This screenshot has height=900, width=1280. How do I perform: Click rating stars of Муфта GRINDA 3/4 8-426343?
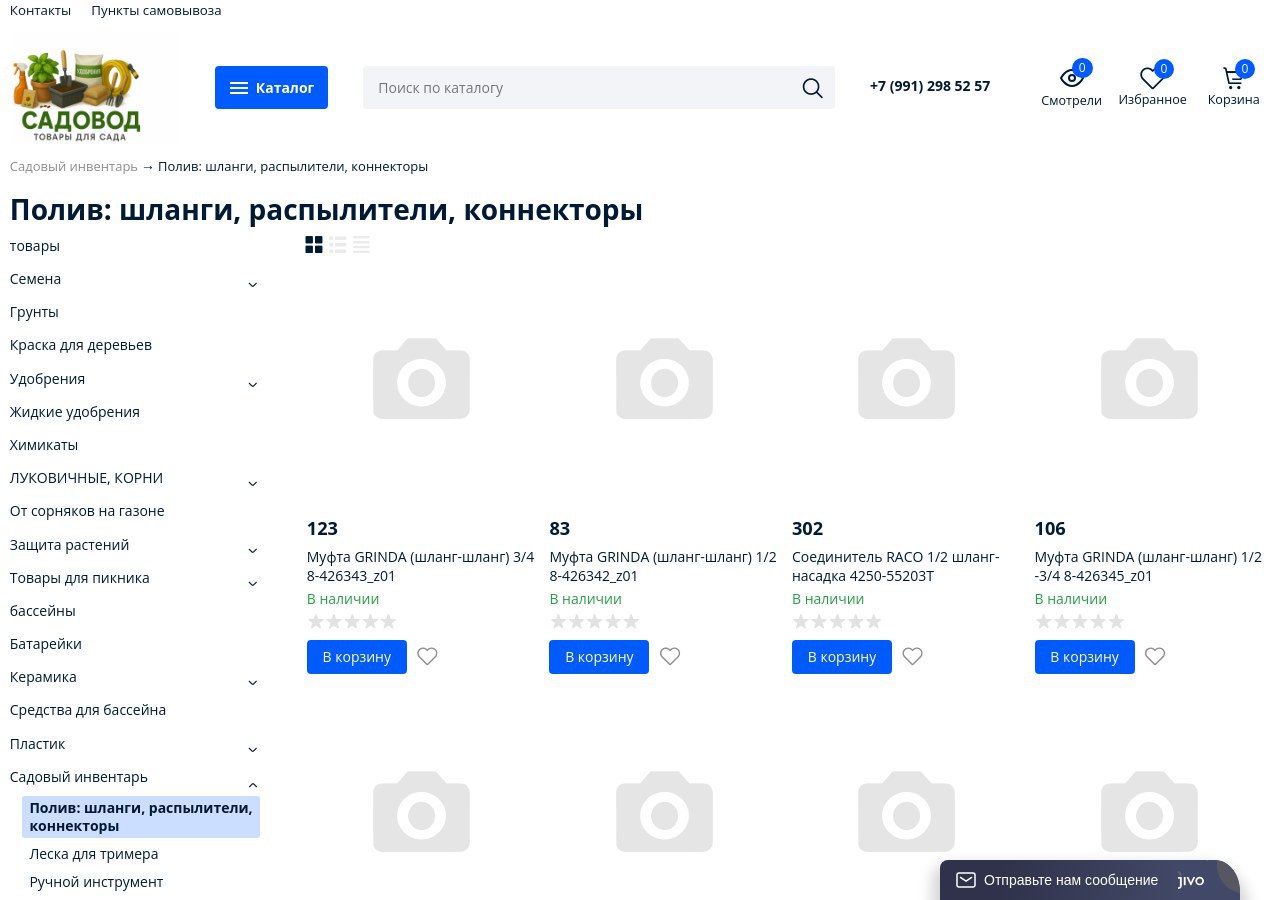pyautogui.click(x=352, y=622)
